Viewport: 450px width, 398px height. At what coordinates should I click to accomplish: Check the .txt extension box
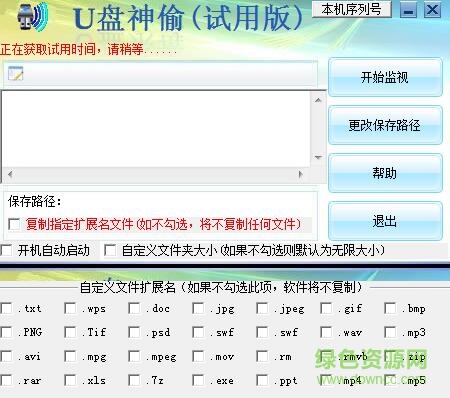pyautogui.click(x=6, y=308)
